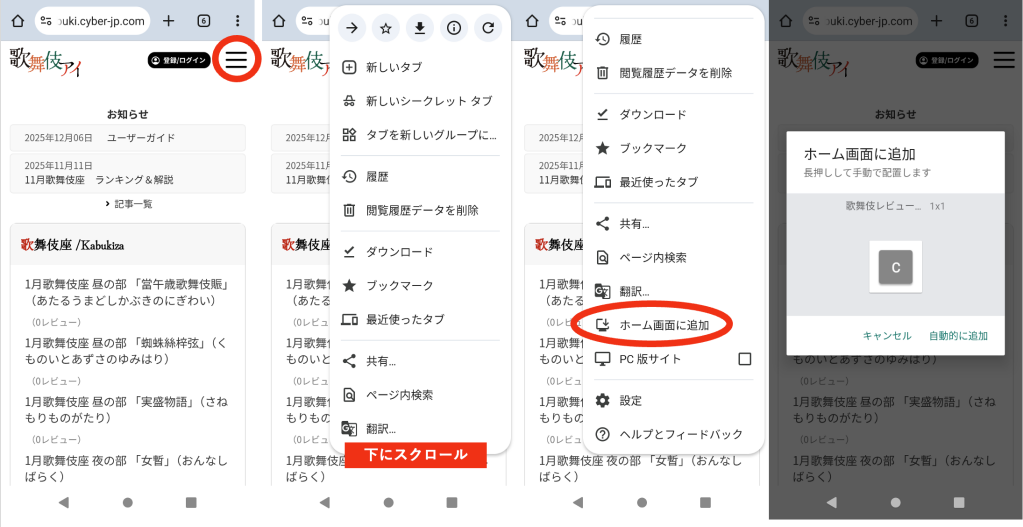Screen dimensions: 1023x527
Task: Select the circled ホーム画面に追加 menu entry
Action: pyautogui.click(x=663, y=325)
